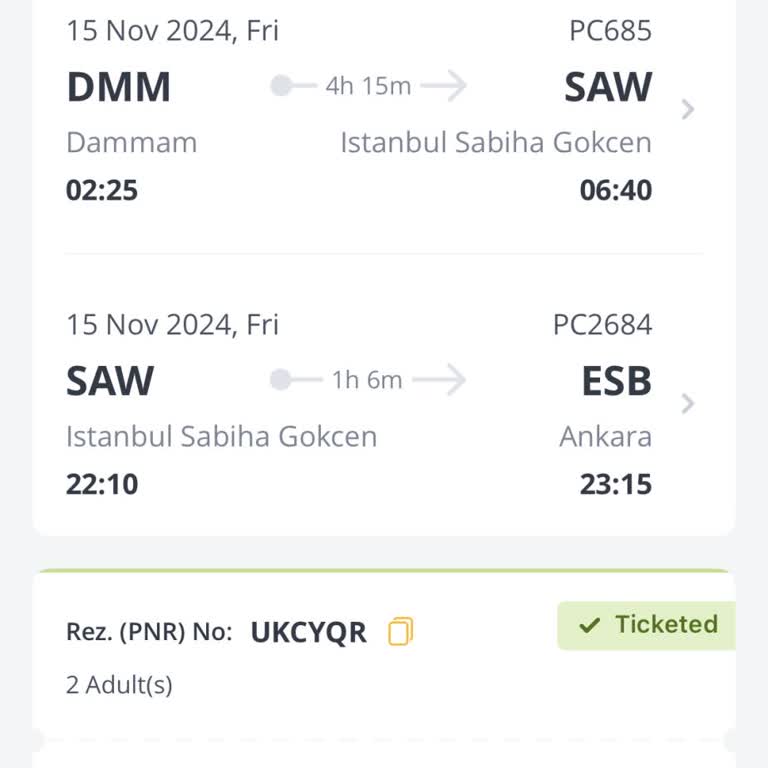This screenshot has height=768, width=768.
Task: Tap flight number PC2684
Action: [x=602, y=325]
